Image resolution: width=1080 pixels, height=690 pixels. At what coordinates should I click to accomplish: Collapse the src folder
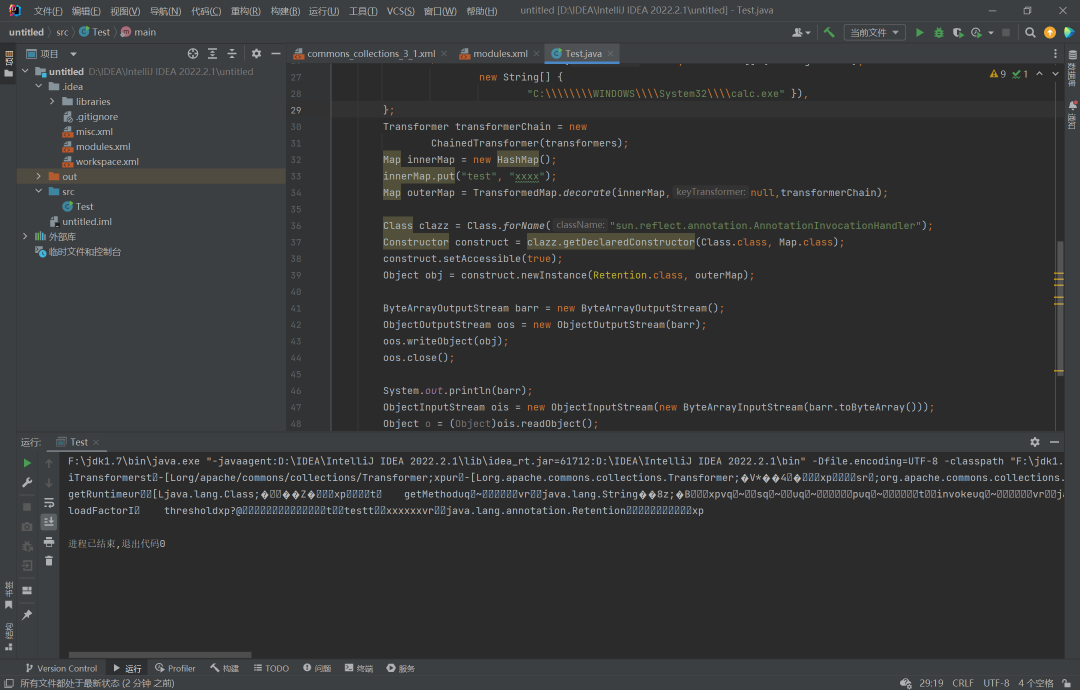39,191
